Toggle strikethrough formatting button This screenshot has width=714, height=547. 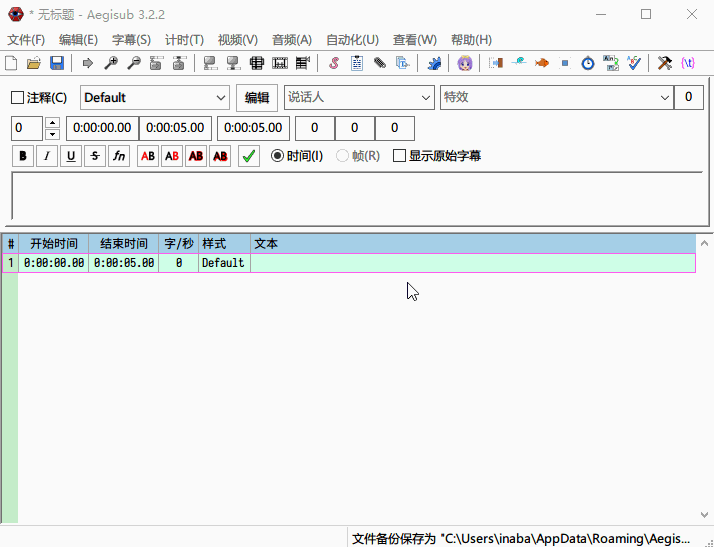pyautogui.click(x=95, y=156)
